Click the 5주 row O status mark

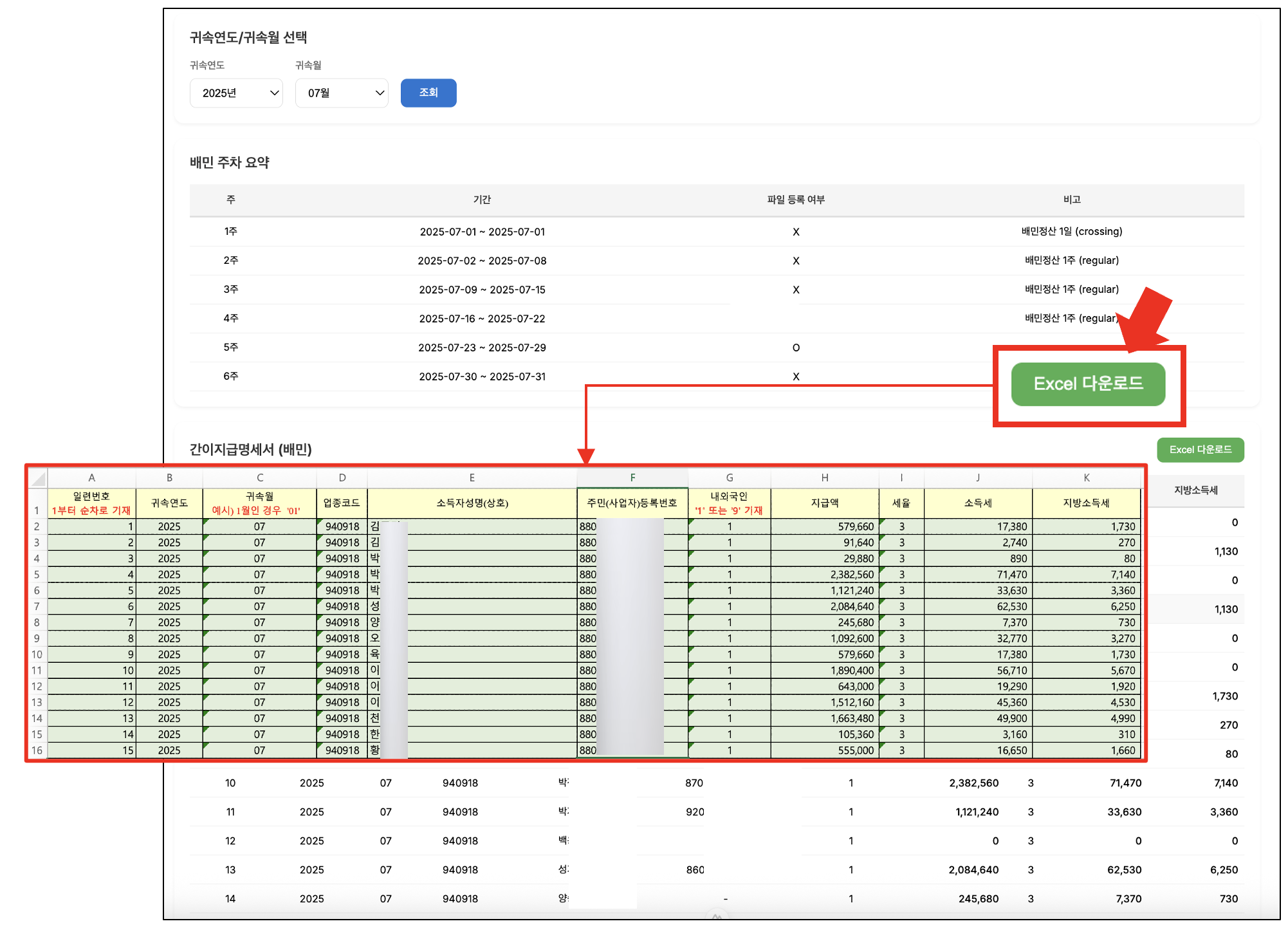tap(796, 348)
